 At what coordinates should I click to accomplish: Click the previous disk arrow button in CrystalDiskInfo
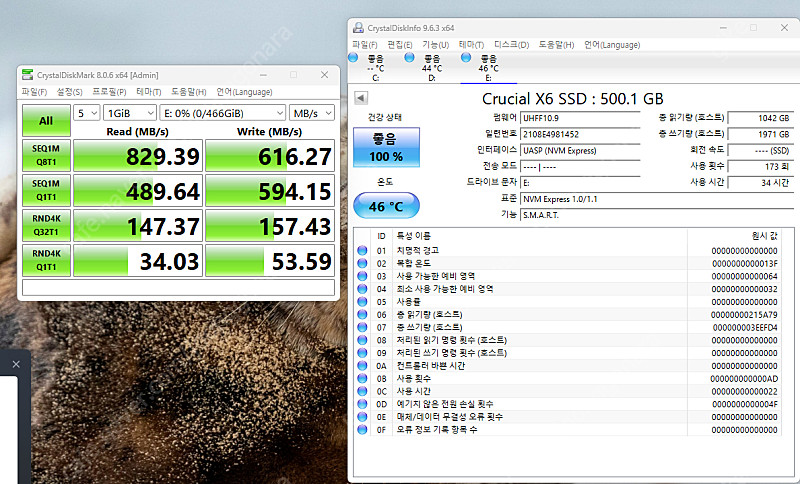coord(361,98)
